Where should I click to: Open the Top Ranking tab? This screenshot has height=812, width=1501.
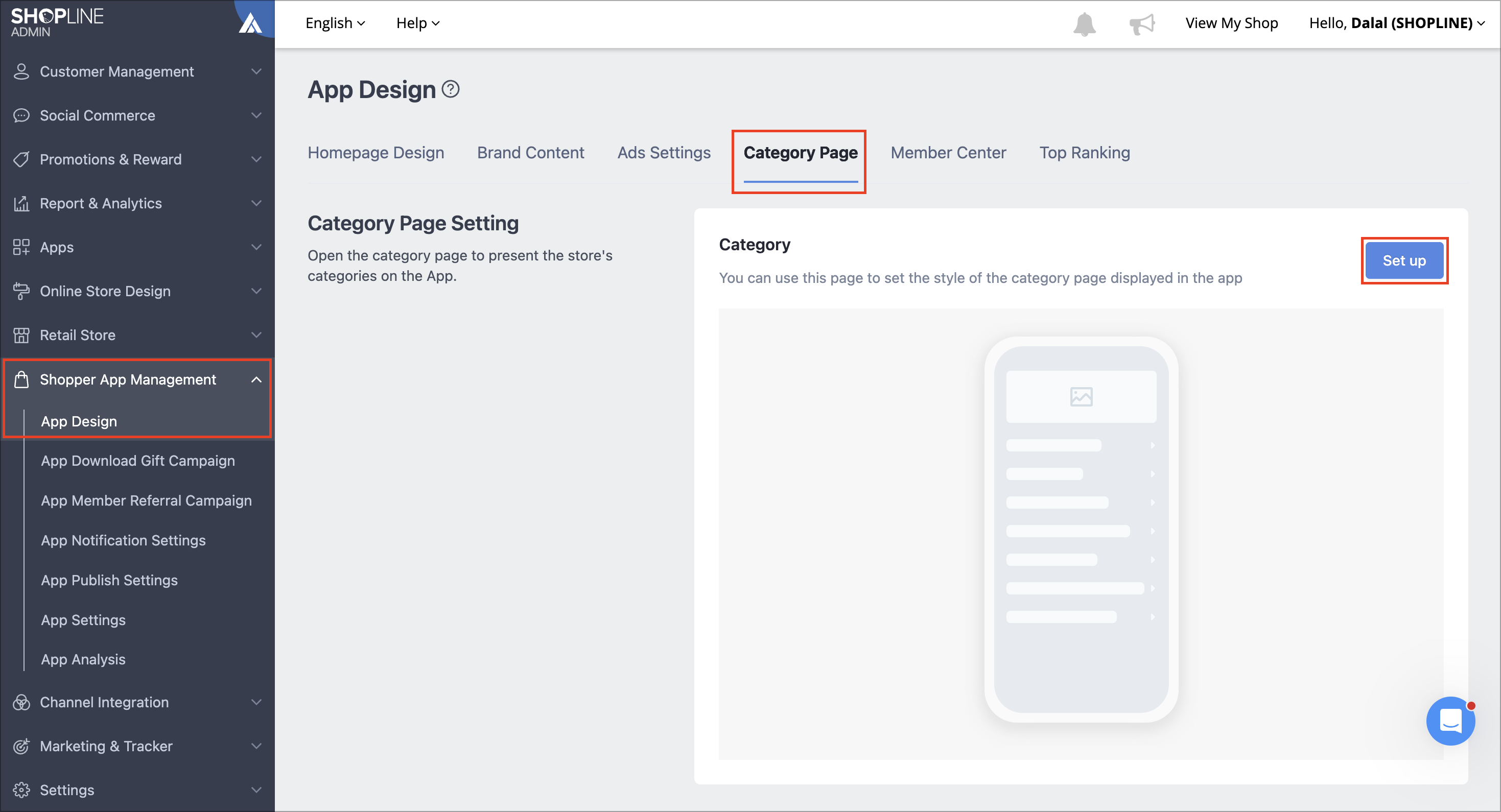point(1085,153)
